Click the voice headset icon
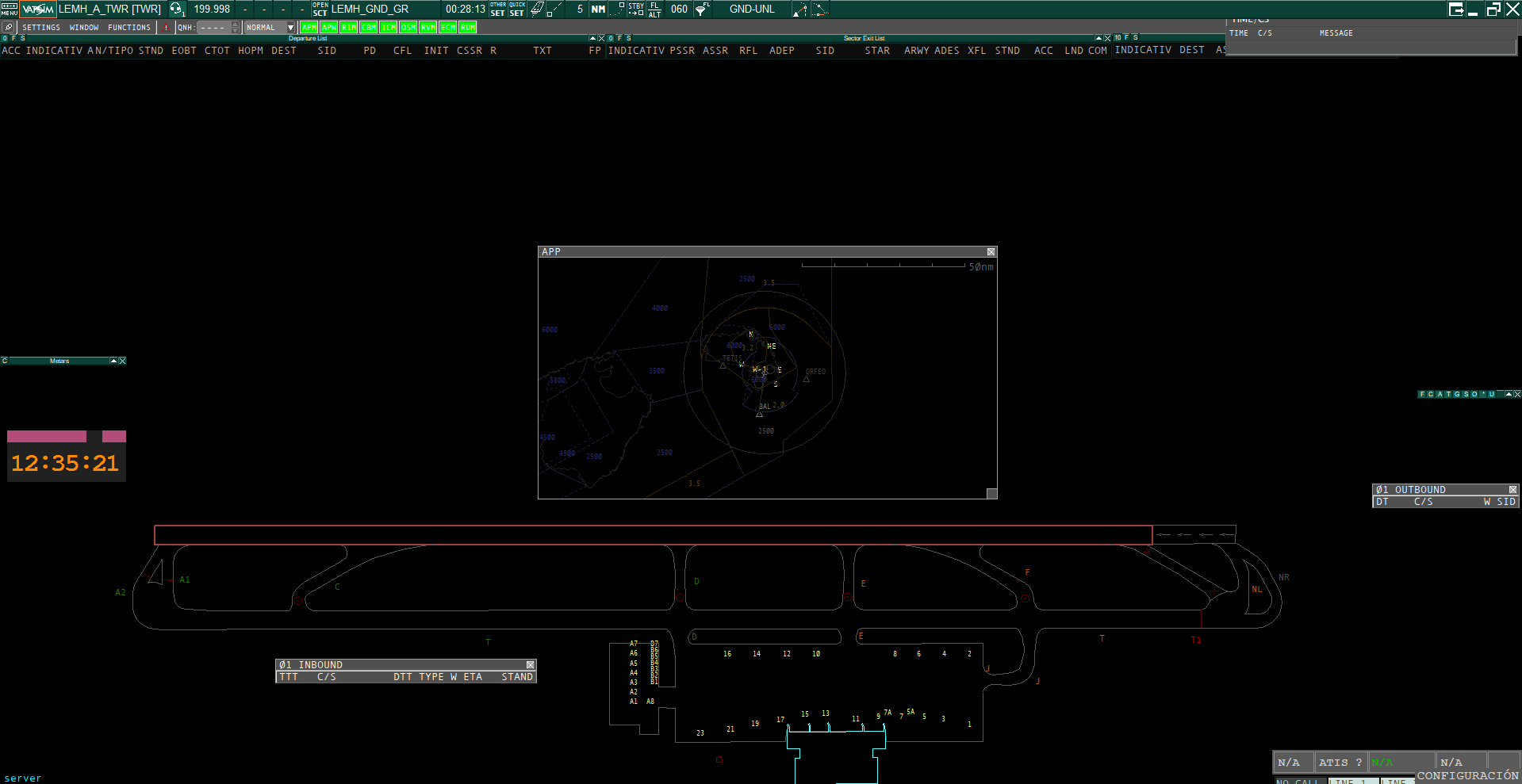1522x784 pixels. pos(176,10)
